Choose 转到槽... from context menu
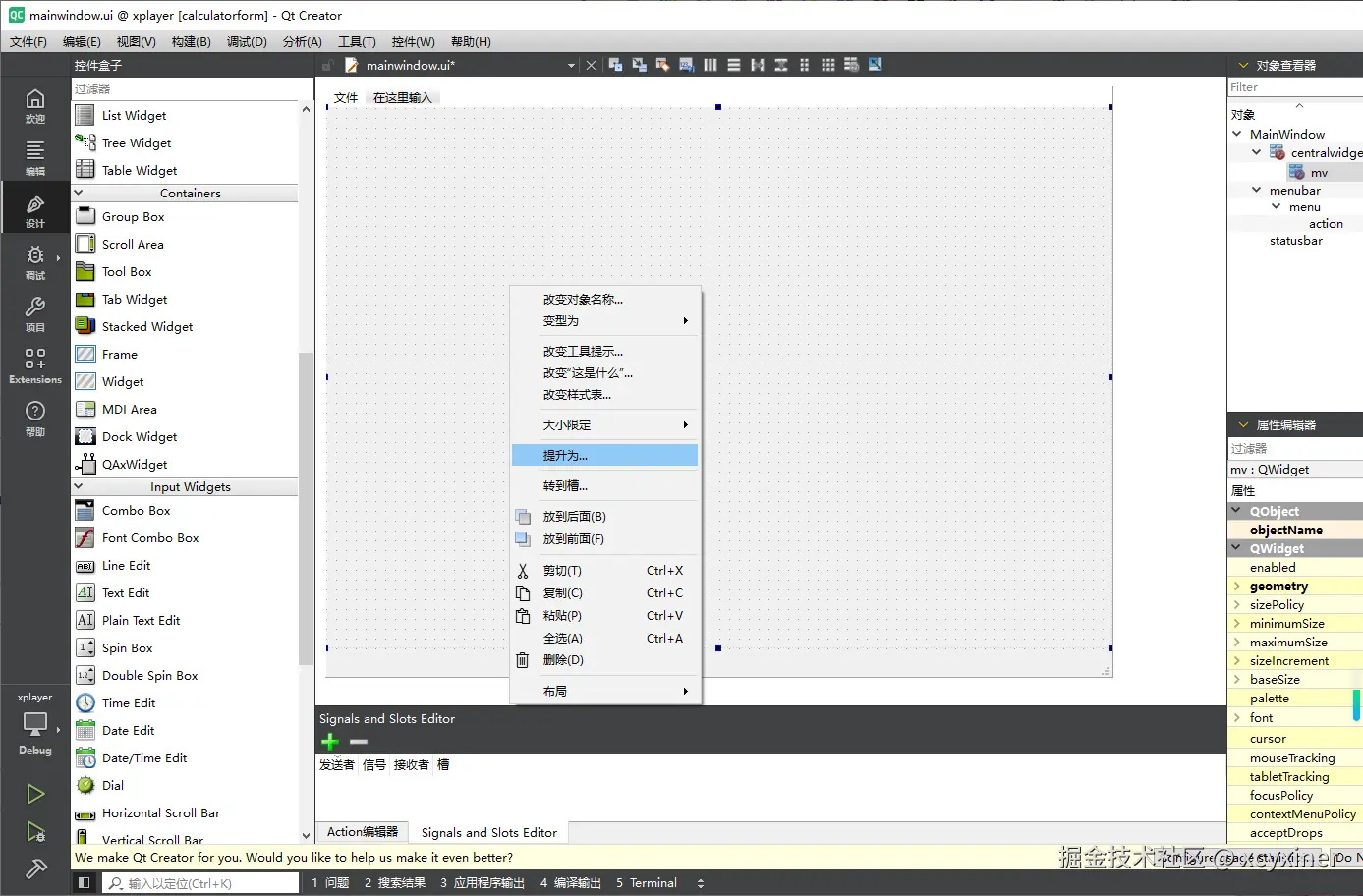The width and height of the screenshot is (1363, 896). click(604, 485)
